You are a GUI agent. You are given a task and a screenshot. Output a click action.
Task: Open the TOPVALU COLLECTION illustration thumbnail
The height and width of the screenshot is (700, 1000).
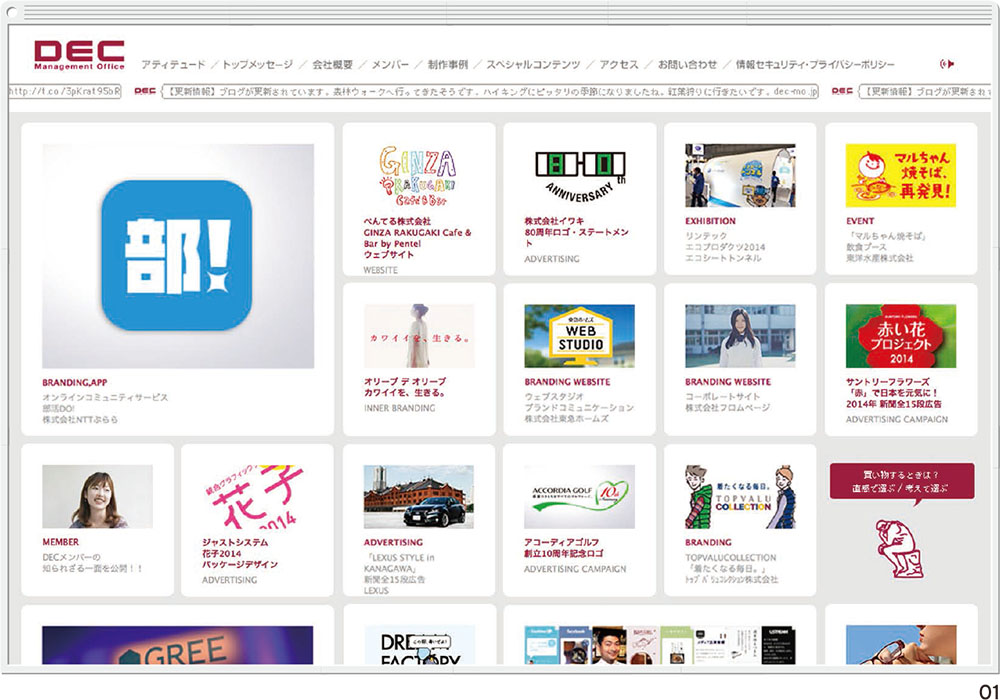click(x=740, y=497)
